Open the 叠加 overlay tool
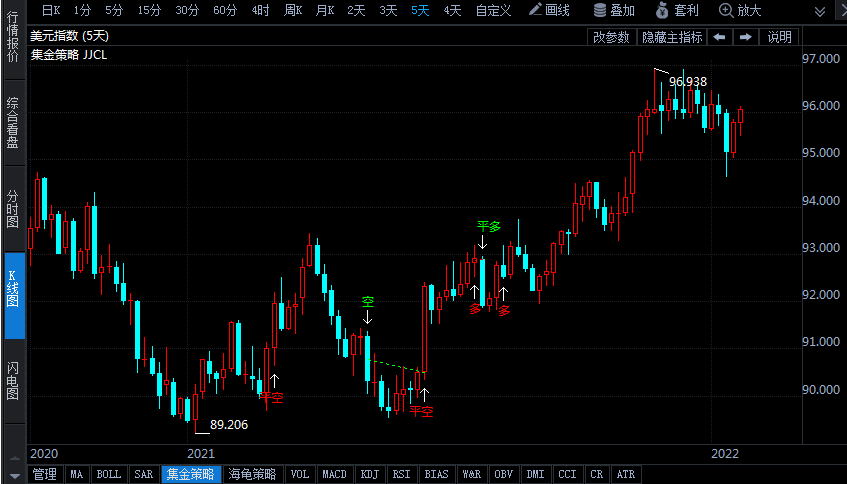 (x=614, y=10)
